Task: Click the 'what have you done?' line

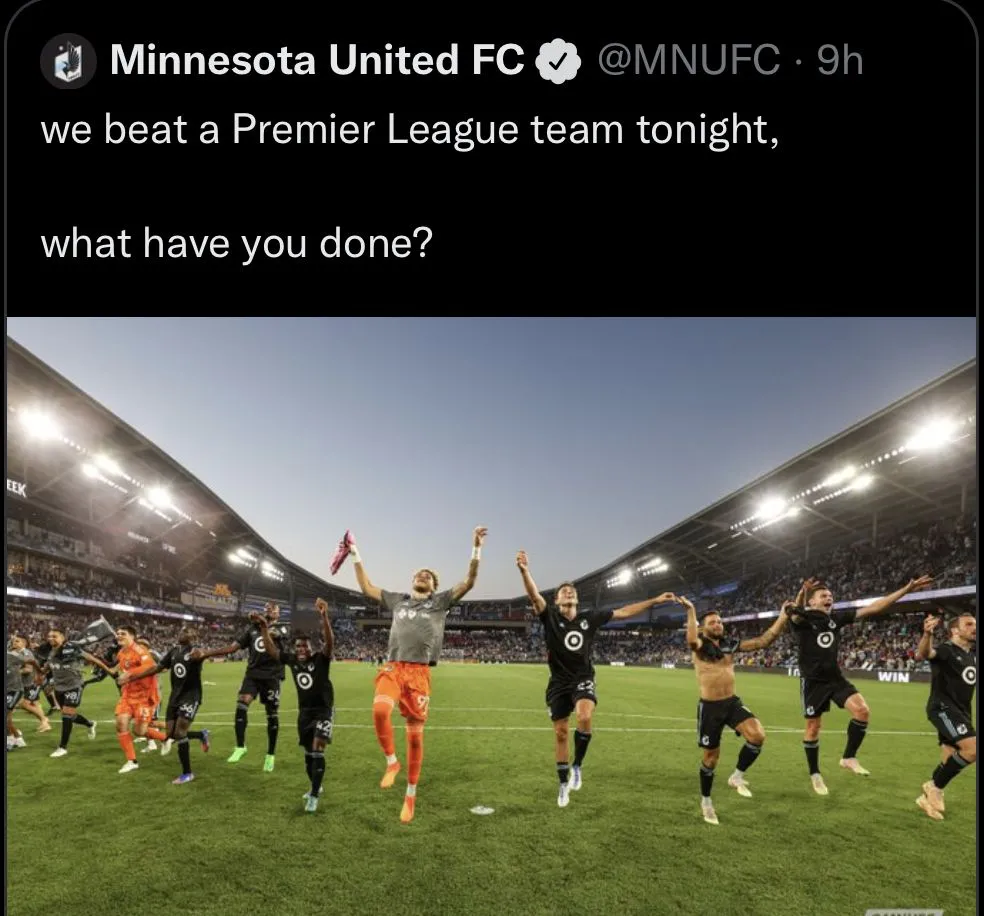Action: [x=237, y=243]
